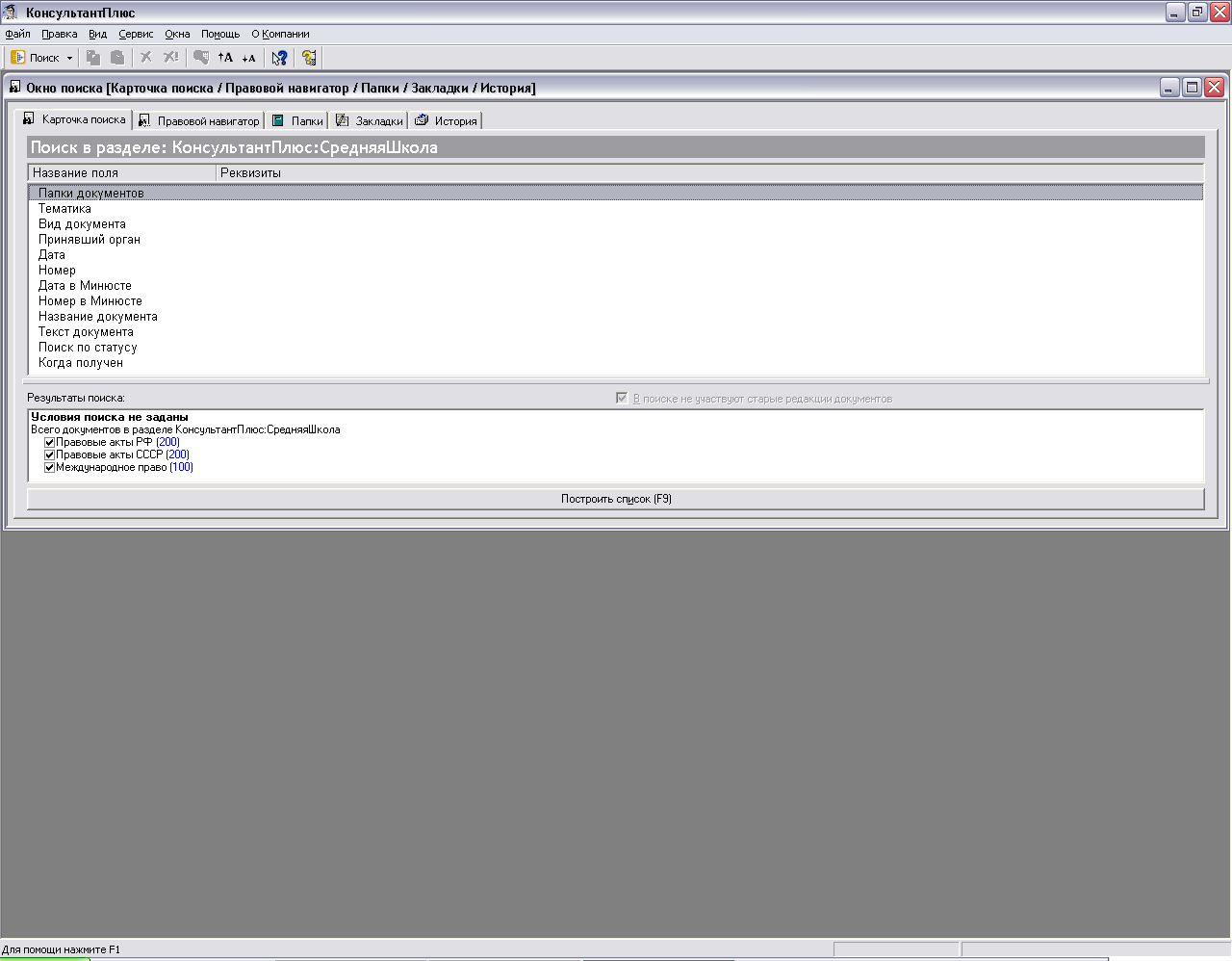Click the Поиск toolbar button
Viewport: 1232px width, 961px height.
point(35,58)
